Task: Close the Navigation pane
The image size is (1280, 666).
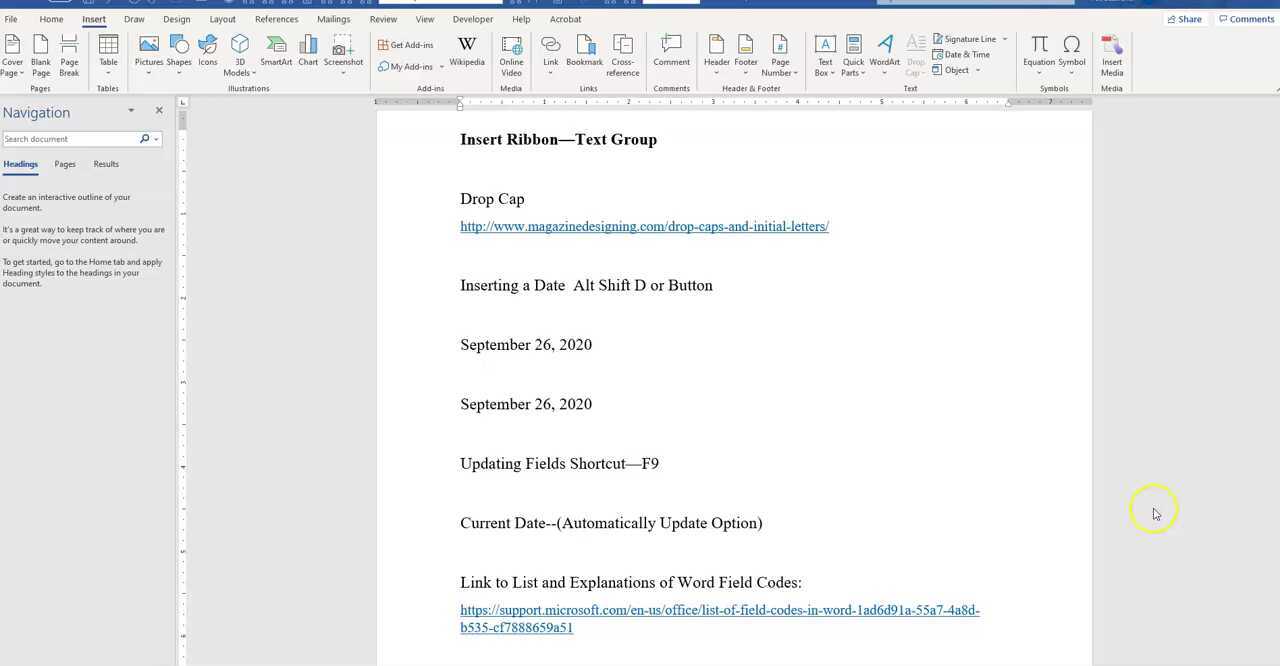Action: [x=159, y=111]
